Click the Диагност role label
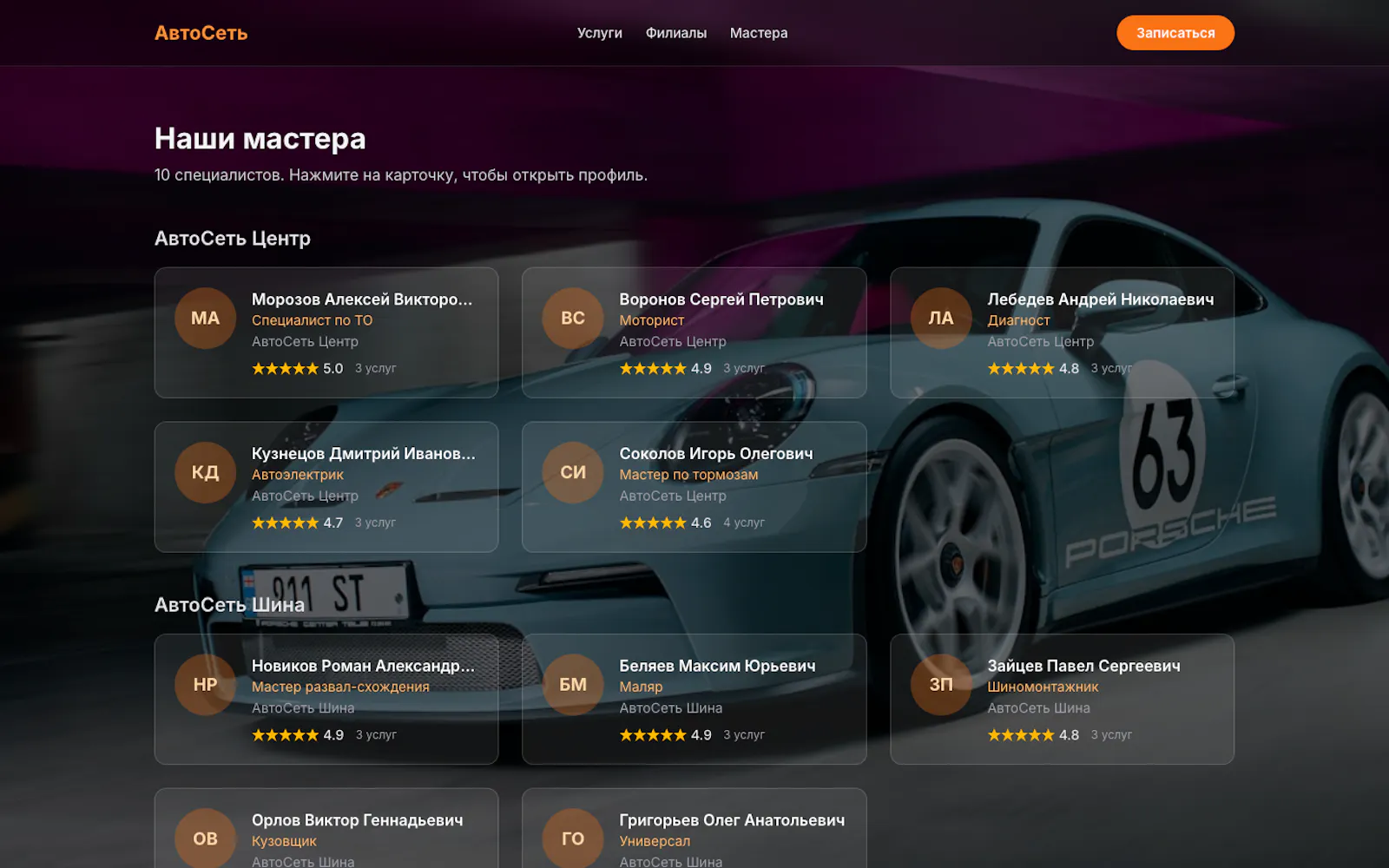Viewport: 1389px width, 868px height. tap(1018, 320)
